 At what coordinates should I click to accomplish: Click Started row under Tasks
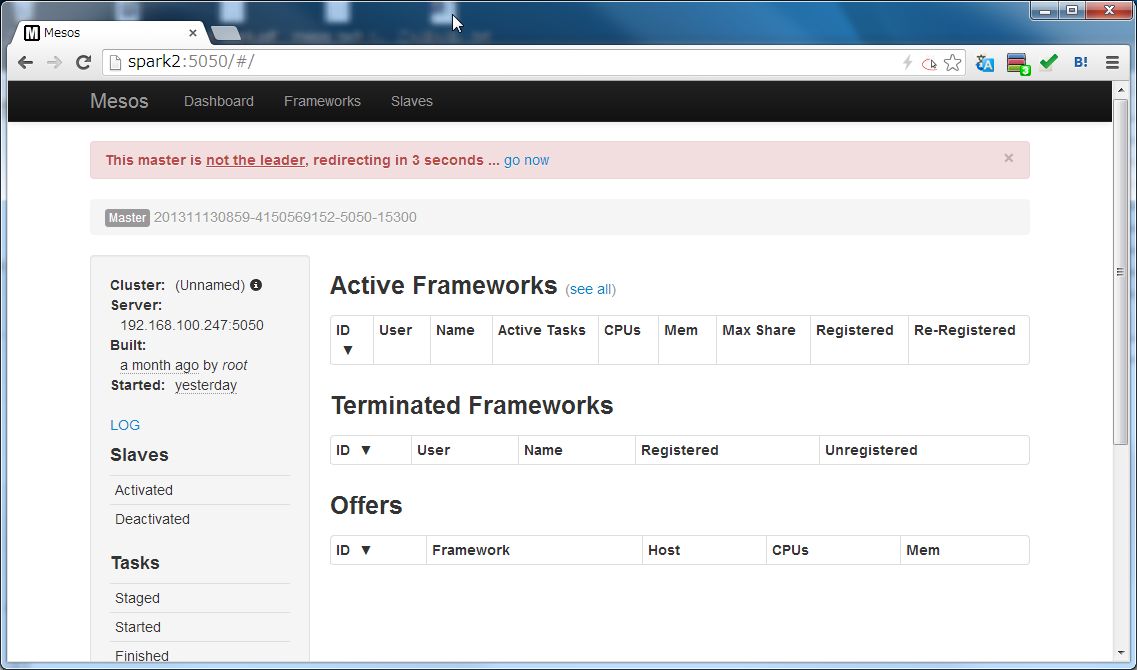coord(199,627)
